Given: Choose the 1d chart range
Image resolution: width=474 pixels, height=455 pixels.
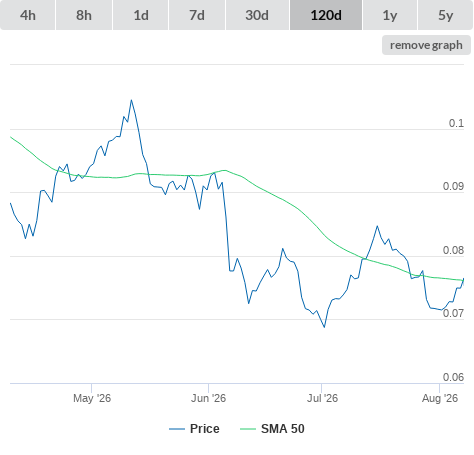Looking at the screenshot, I should pos(141,15).
